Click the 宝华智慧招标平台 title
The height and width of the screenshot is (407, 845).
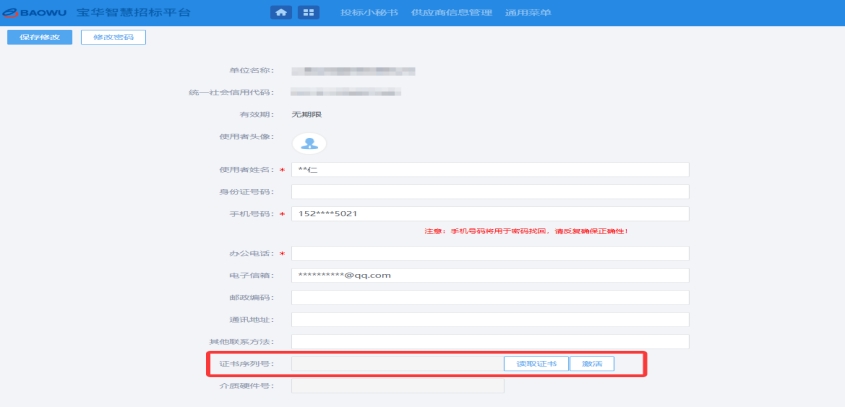click(133, 12)
